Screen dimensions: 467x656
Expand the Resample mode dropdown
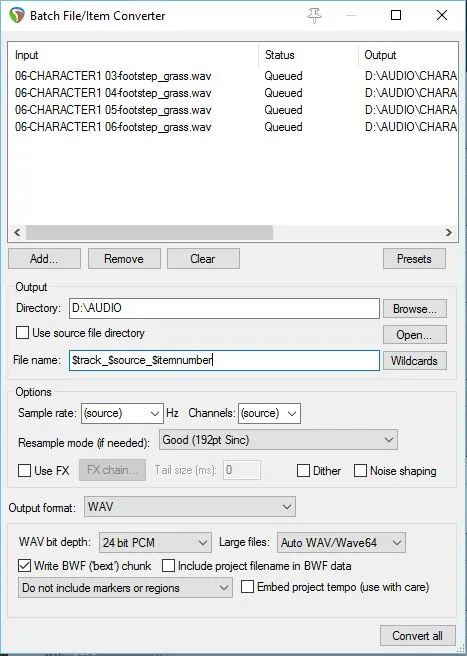(x=278, y=440)
